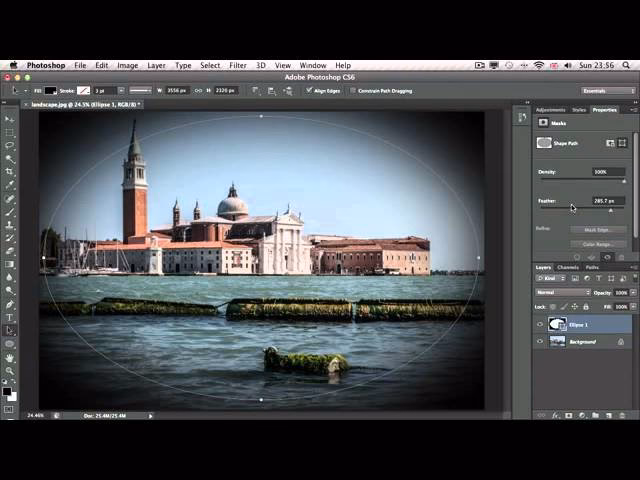Viewport: 640px width, 480px height.
Task: Select the Eraser tool
Action: tap(9, 251)
